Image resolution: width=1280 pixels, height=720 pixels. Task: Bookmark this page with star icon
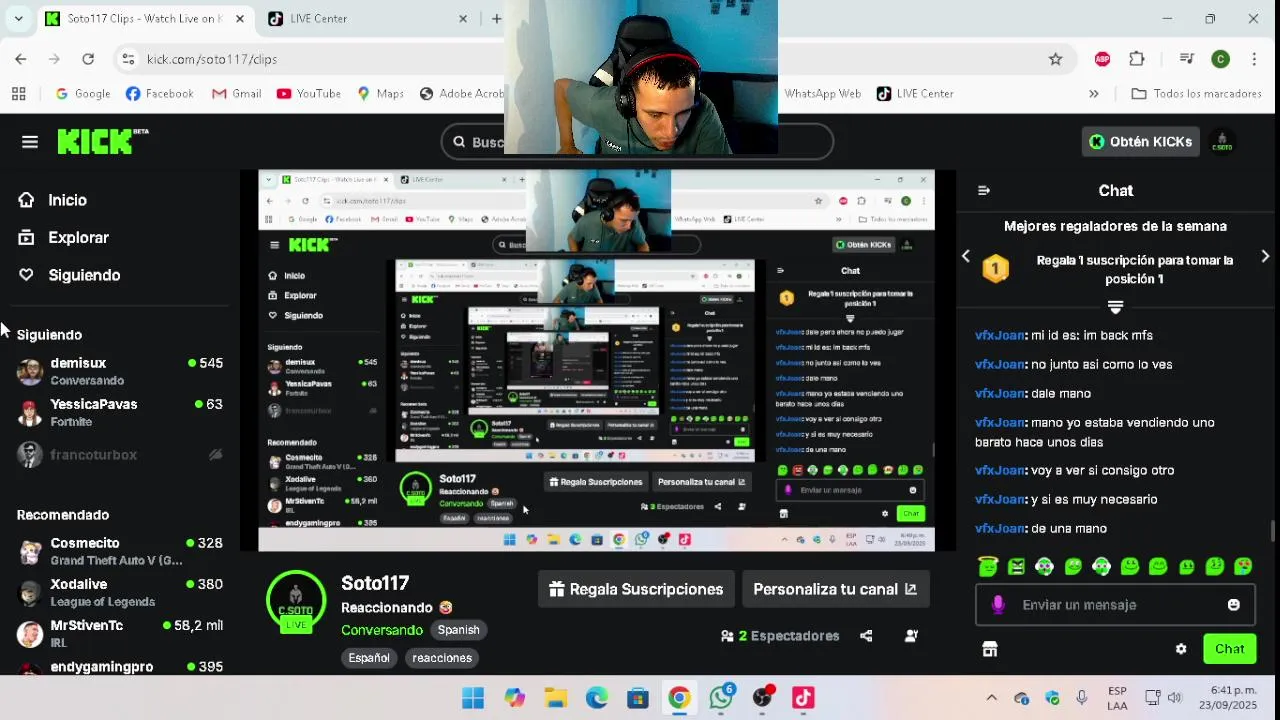[x=1055, y=59]
